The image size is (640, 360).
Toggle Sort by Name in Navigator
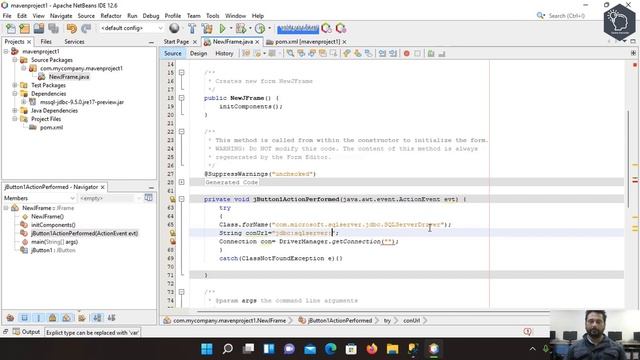[x=97, y=318]
